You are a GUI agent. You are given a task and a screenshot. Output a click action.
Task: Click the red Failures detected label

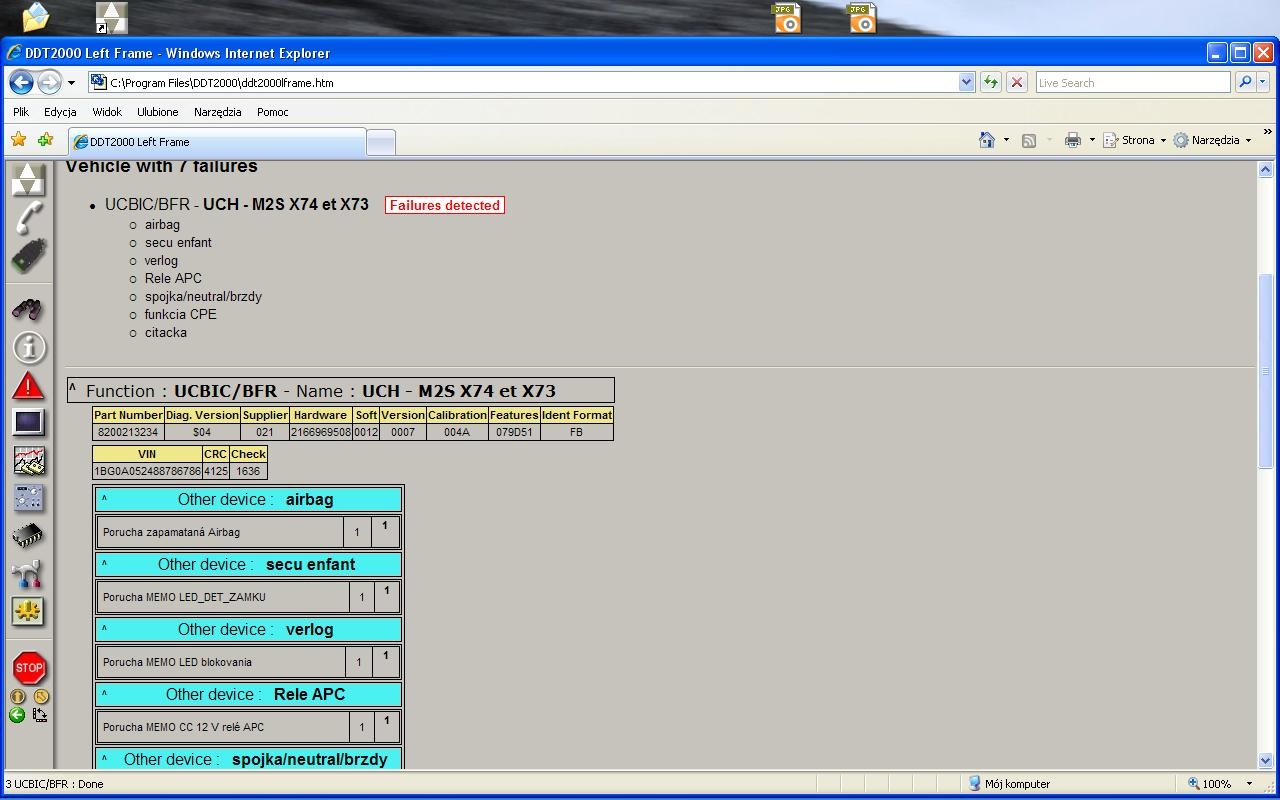click(445, 205)
